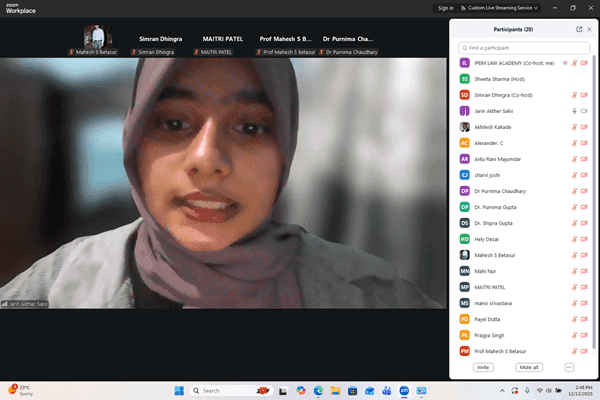Viewport: 600px width, 400px height.
Task: Click the Zoom icon in the taskbar
Action: (404, 391)
